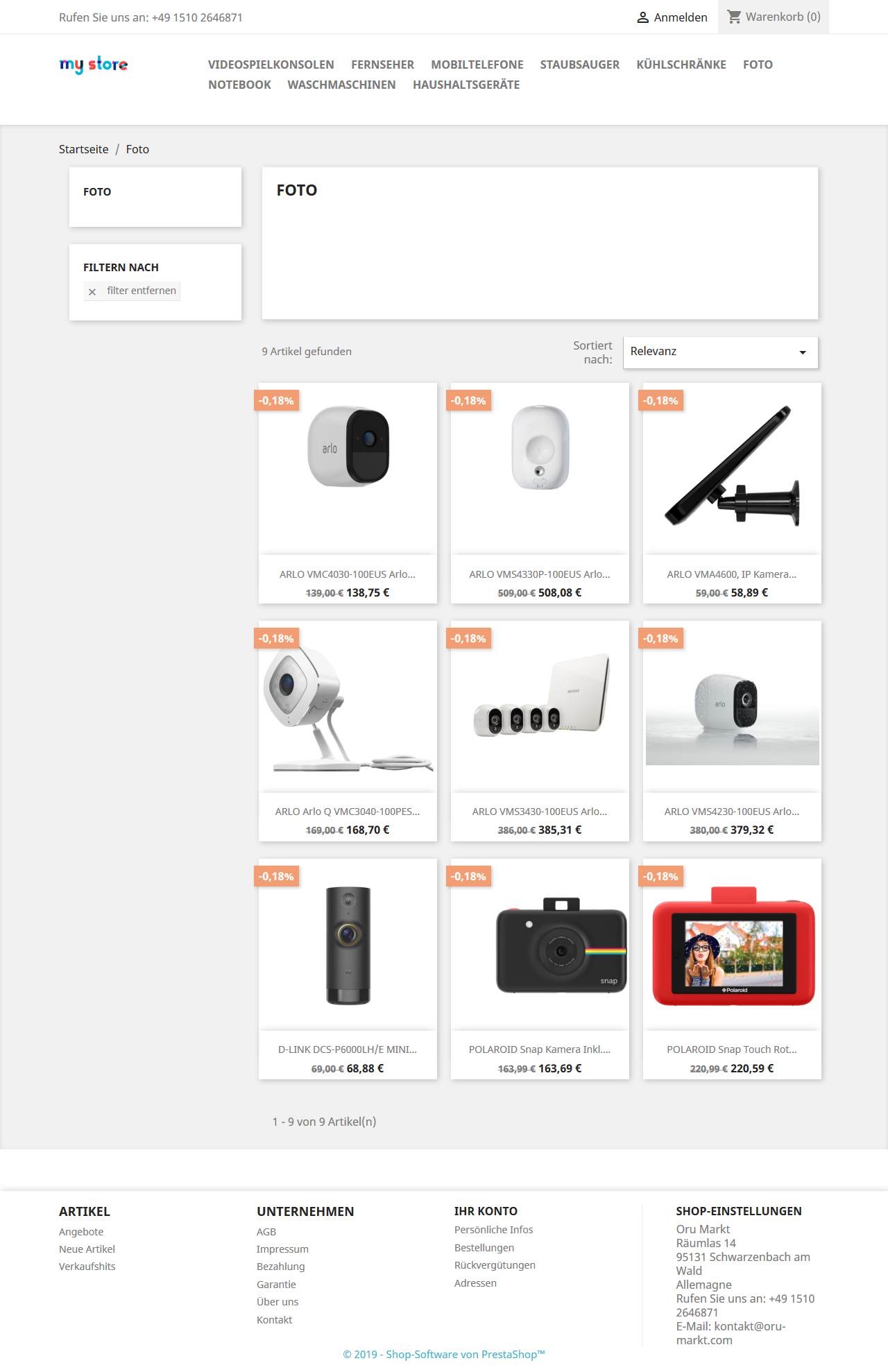888x1372 pixels.
Task: Open the Staubsauger menu category
Action: 580,65
